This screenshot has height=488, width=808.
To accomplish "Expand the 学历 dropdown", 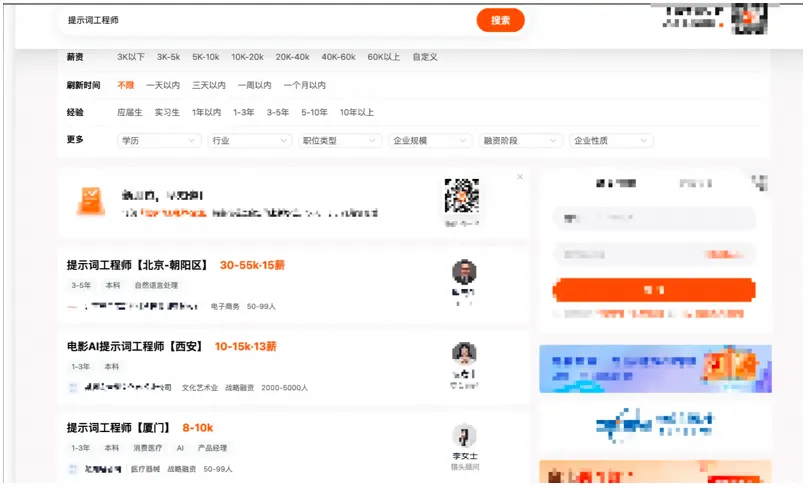I will click(159, 141).
